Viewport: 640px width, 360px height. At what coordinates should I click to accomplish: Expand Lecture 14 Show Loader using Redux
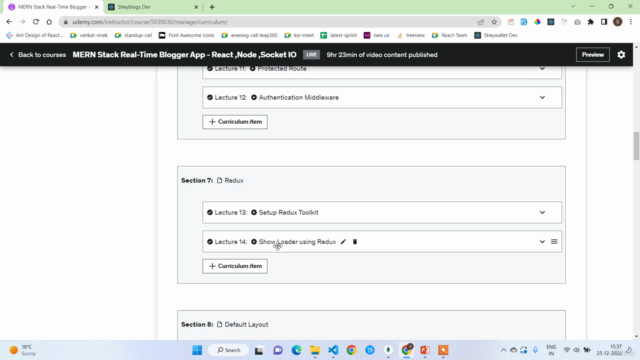[542, 242]
